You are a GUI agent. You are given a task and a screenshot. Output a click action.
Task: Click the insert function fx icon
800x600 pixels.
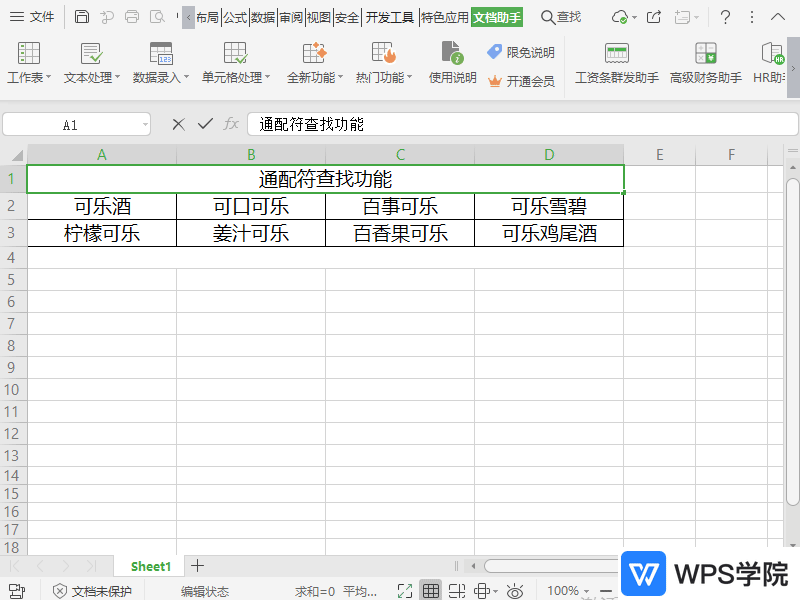coord(231,123)
